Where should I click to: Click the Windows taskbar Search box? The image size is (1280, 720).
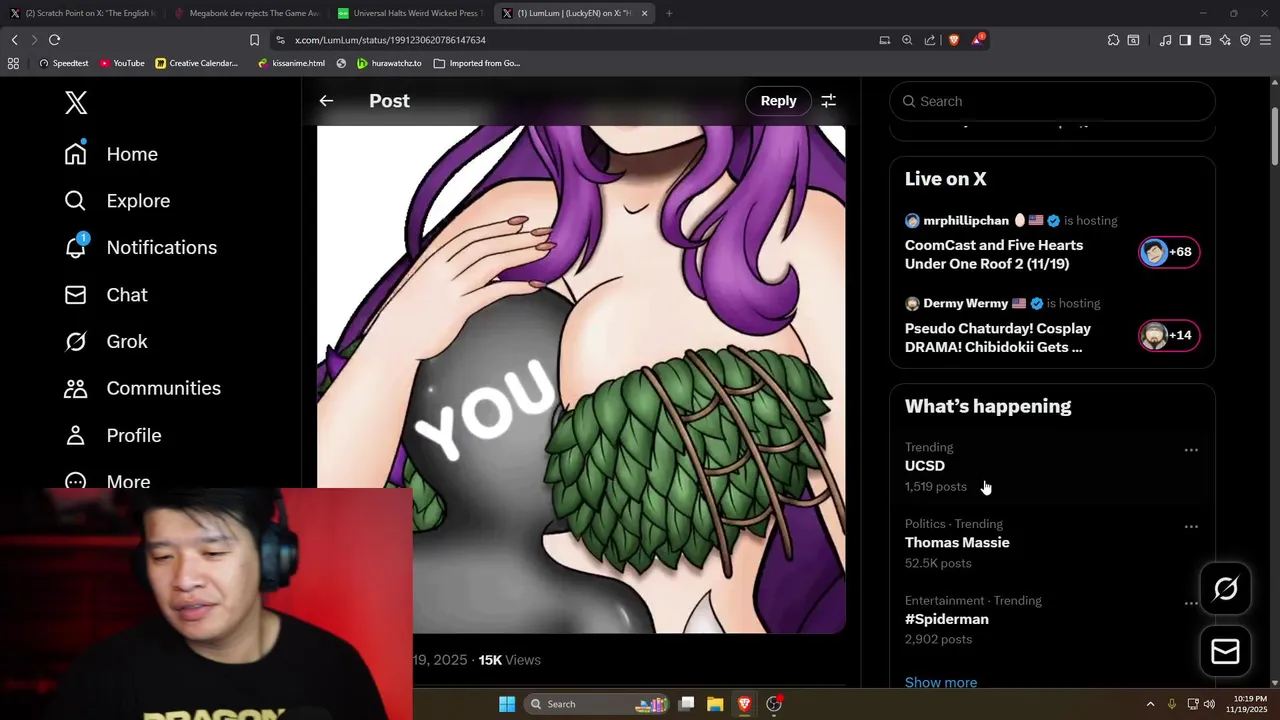click(x=597, y=704)
